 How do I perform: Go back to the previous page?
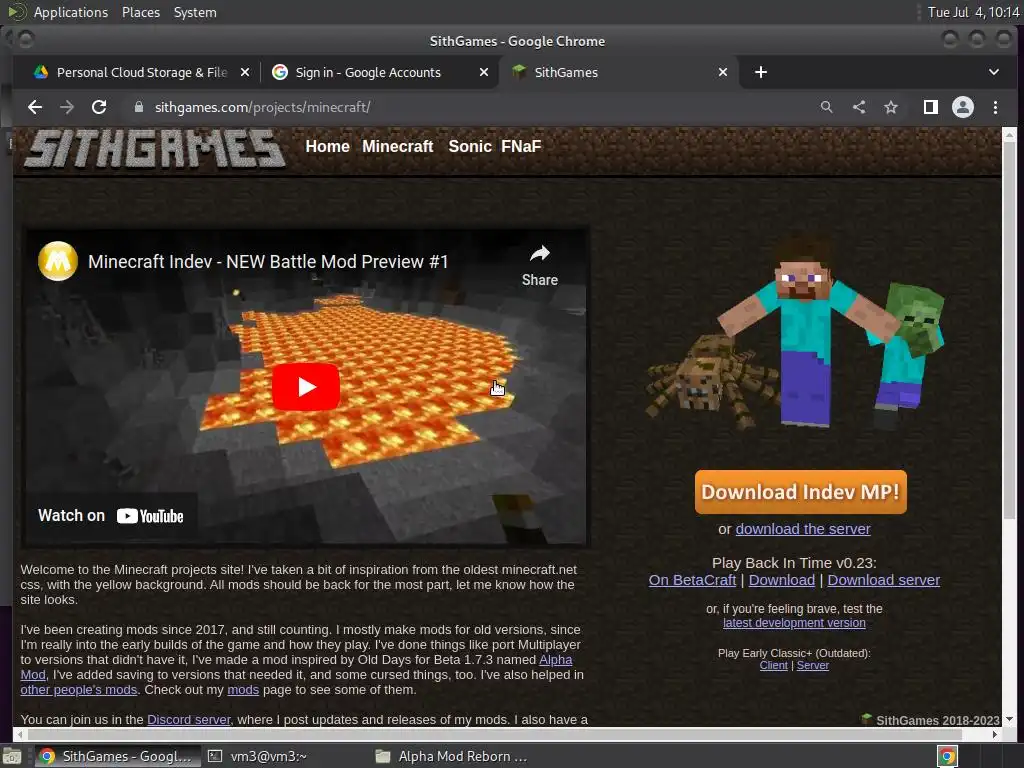35,107
